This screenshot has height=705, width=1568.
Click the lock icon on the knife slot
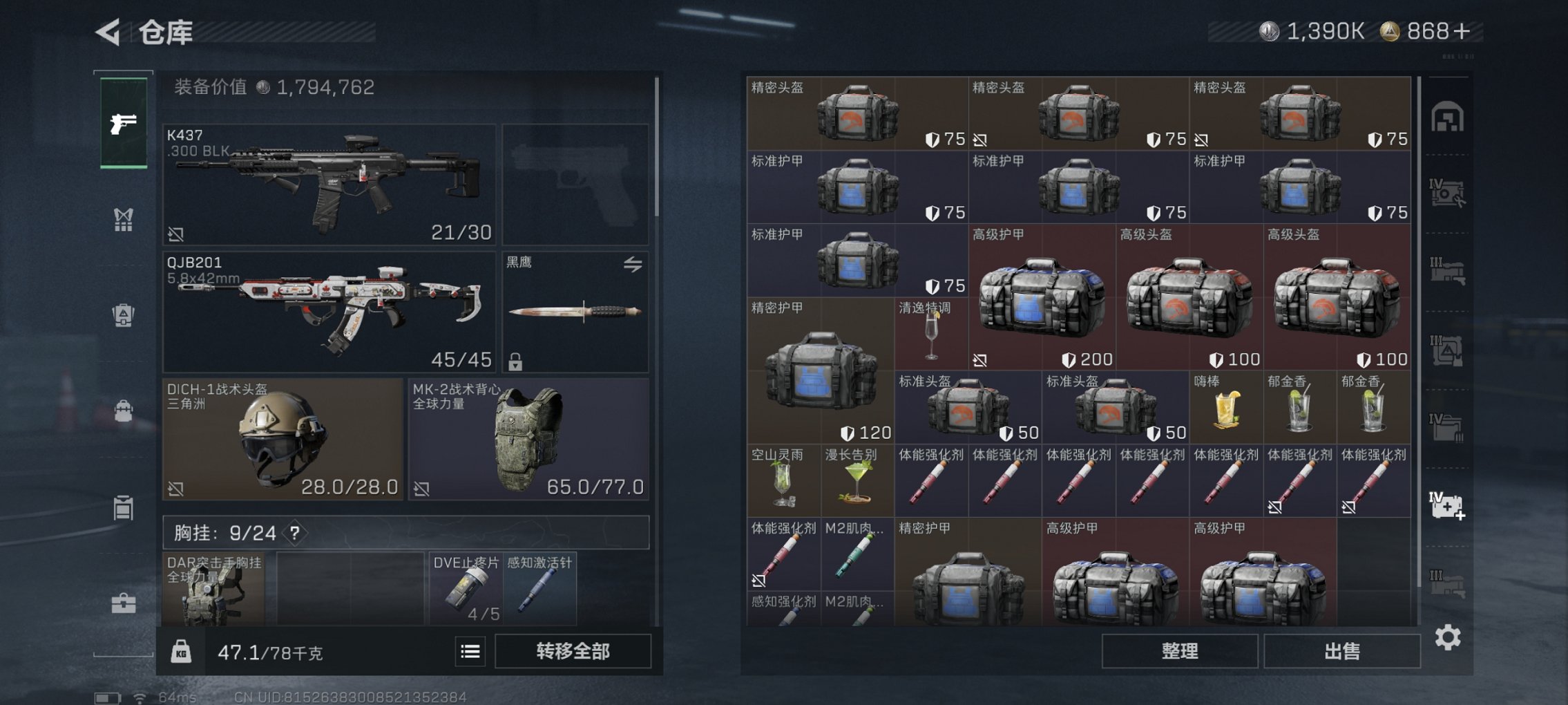click(x=515, y=361)
